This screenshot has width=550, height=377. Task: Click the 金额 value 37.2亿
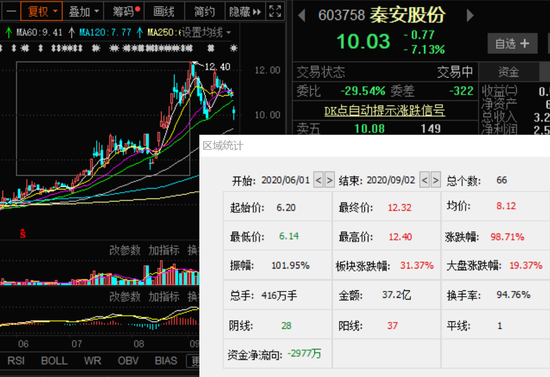(x=396, y=295)
